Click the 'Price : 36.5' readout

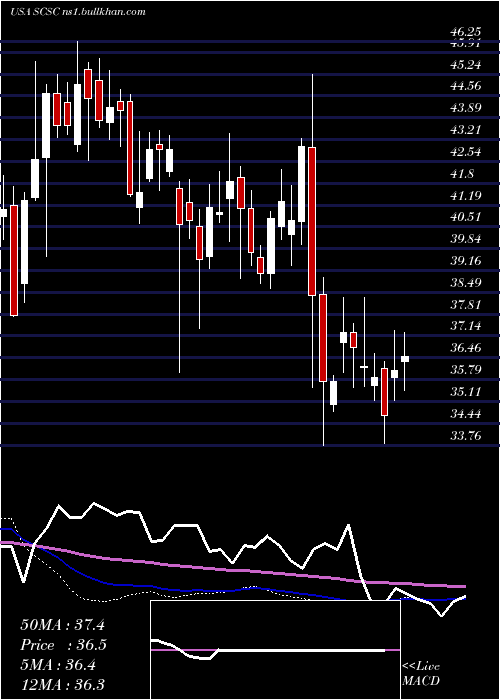tap(63, 645)
